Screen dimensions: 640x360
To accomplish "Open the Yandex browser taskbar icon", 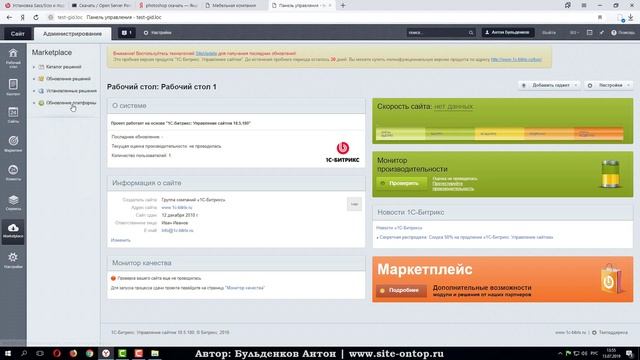I will point(106,353).
